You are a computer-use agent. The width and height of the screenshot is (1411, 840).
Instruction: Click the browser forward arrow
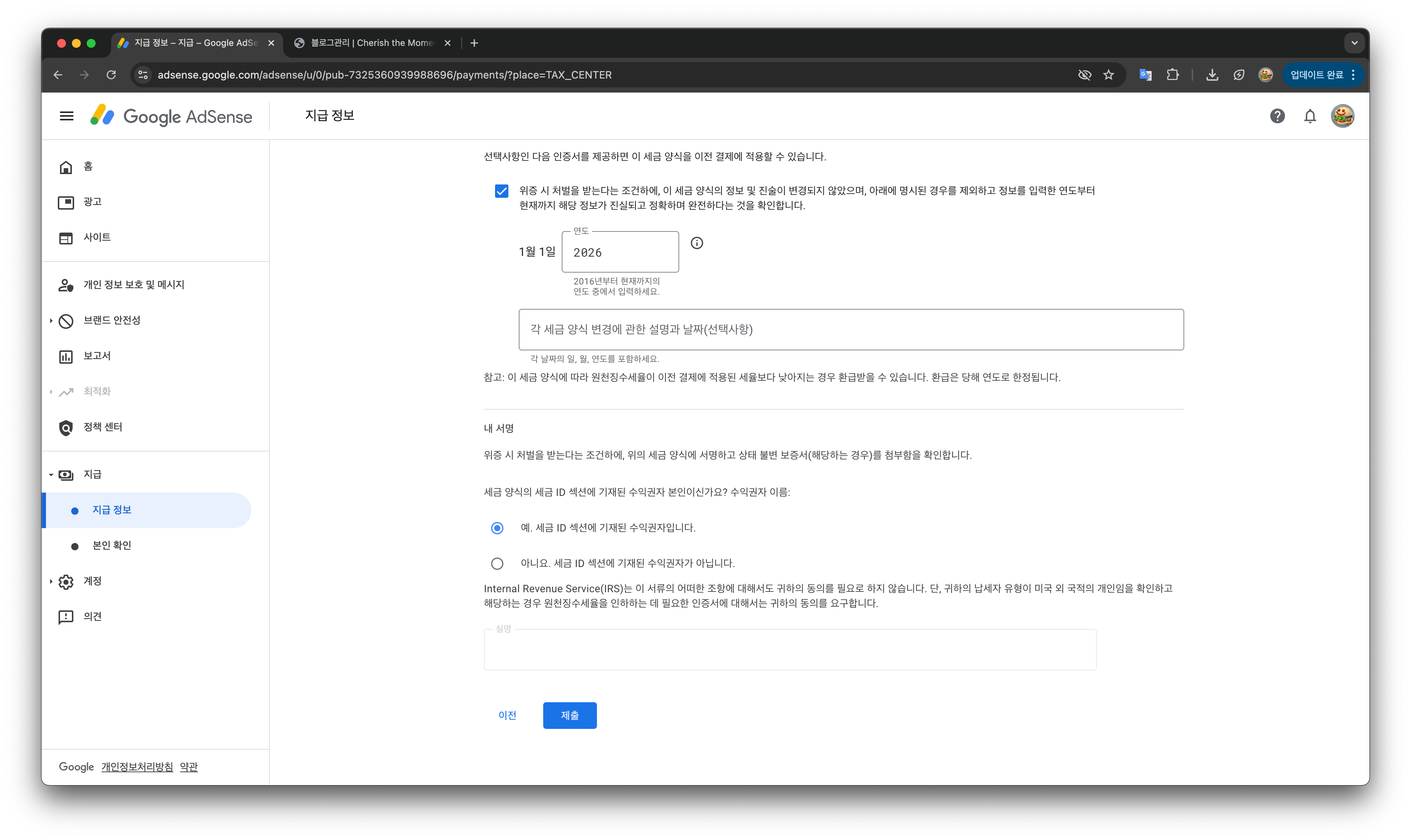(84, 75)
